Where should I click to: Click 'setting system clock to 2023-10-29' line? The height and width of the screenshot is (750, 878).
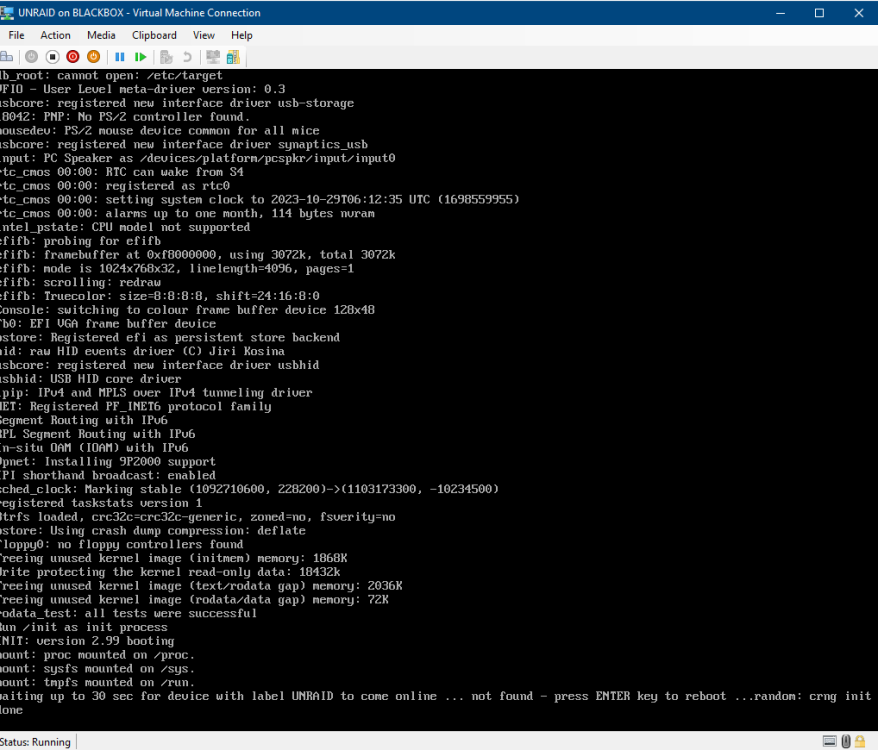coord(260,199)
